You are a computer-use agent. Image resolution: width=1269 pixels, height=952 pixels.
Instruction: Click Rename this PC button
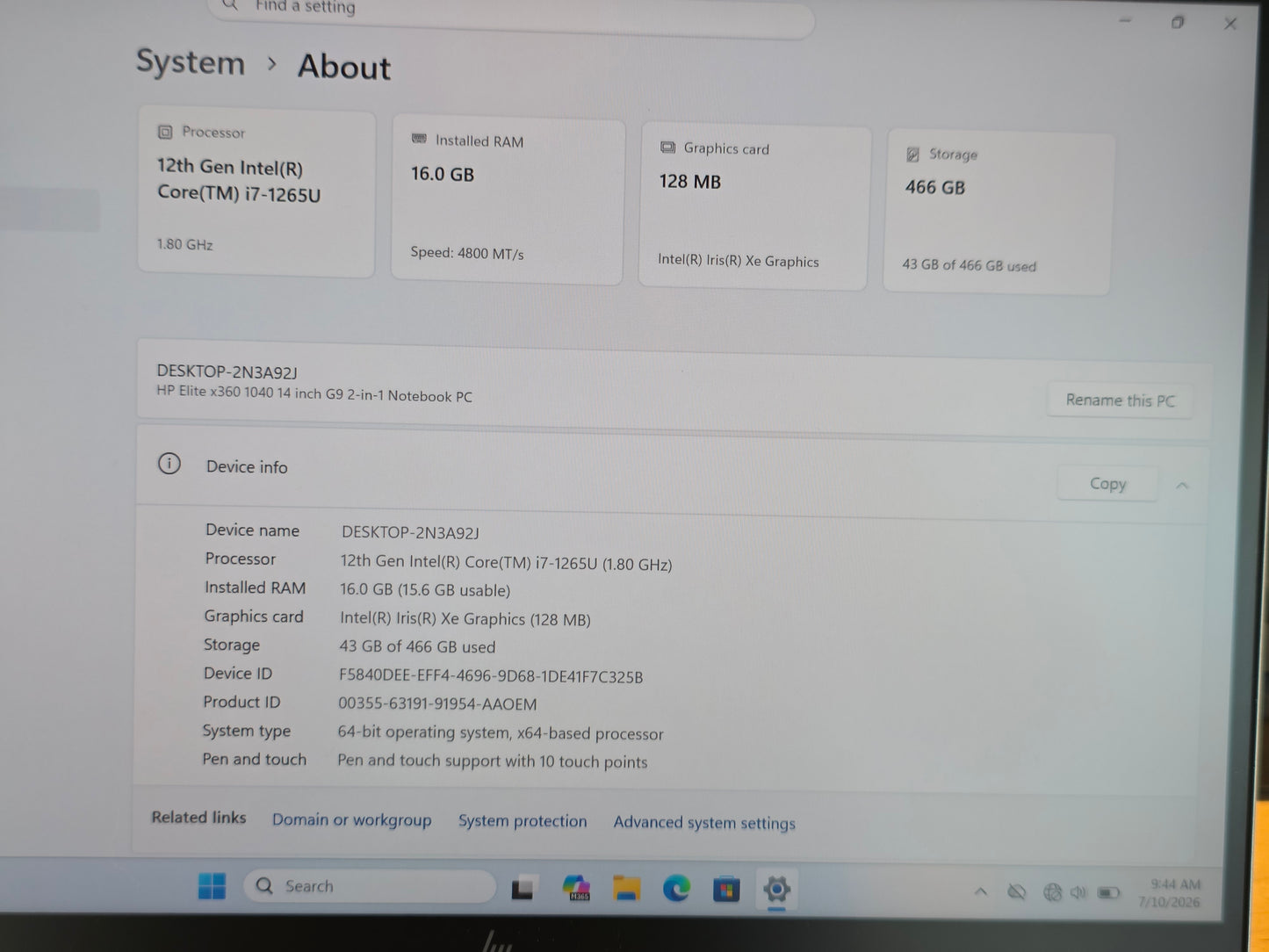(x=1120, y=400)
